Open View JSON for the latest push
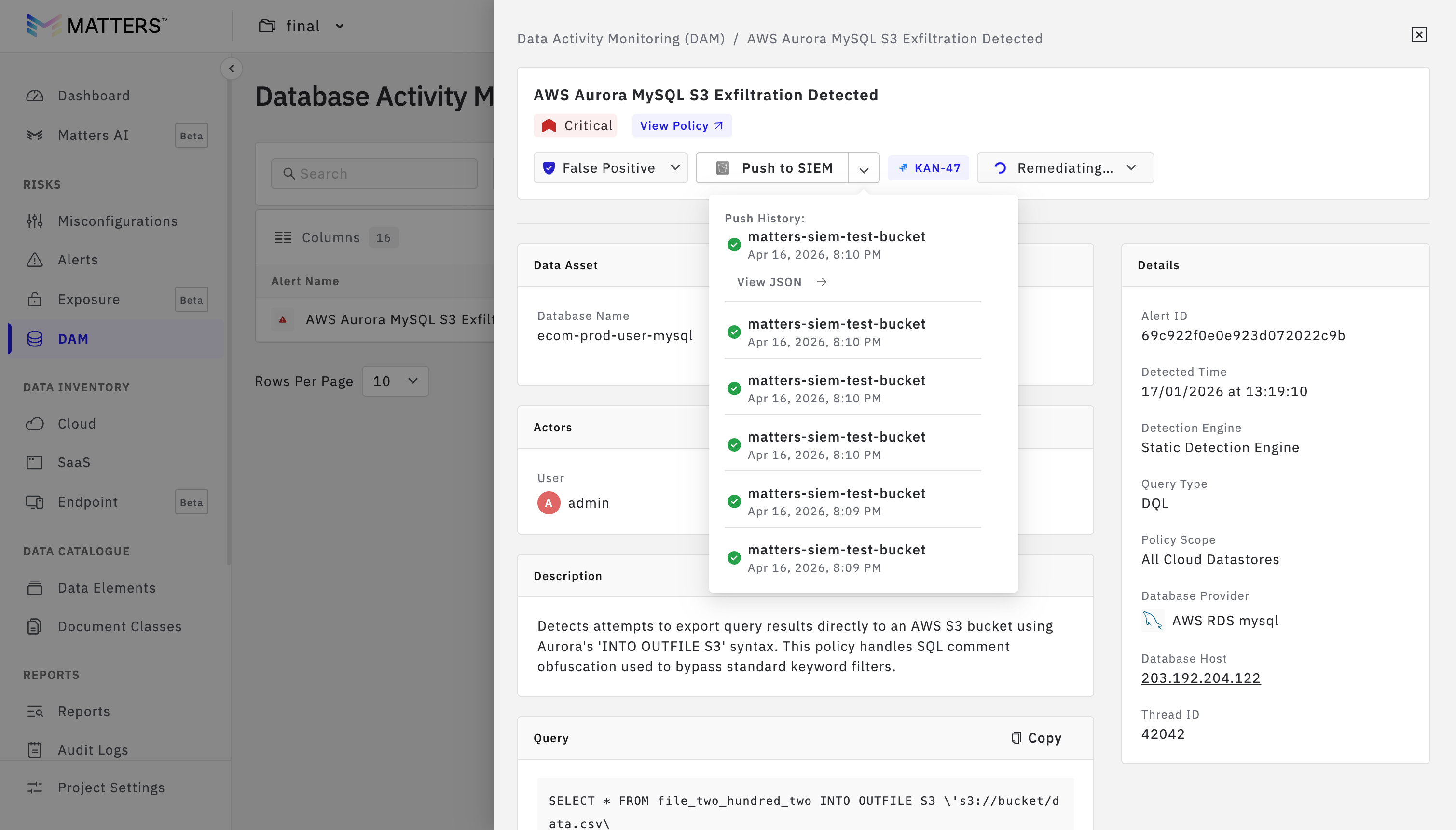The image size is (1456, 830). [781, 282]
